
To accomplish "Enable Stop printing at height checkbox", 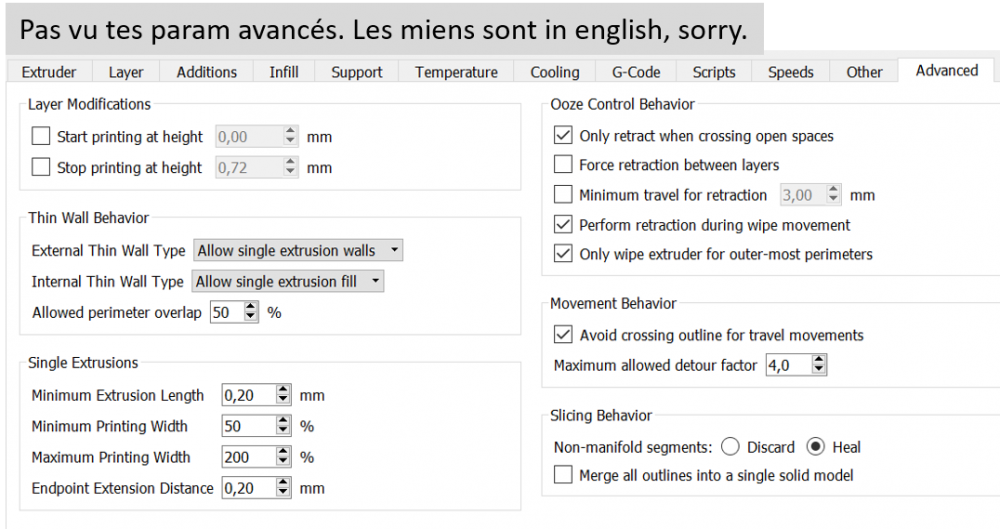I will pos(41,167).
